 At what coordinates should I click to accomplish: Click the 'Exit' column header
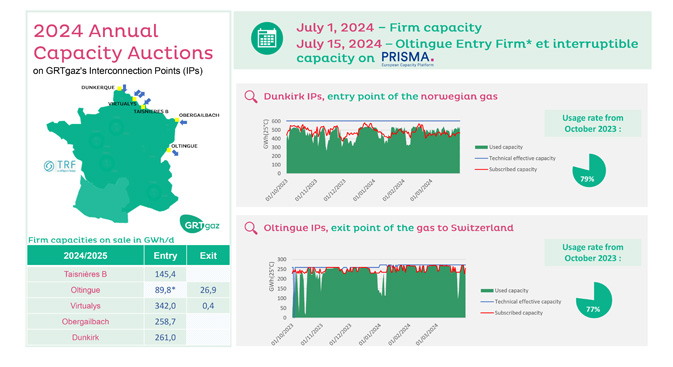(208, 256)
